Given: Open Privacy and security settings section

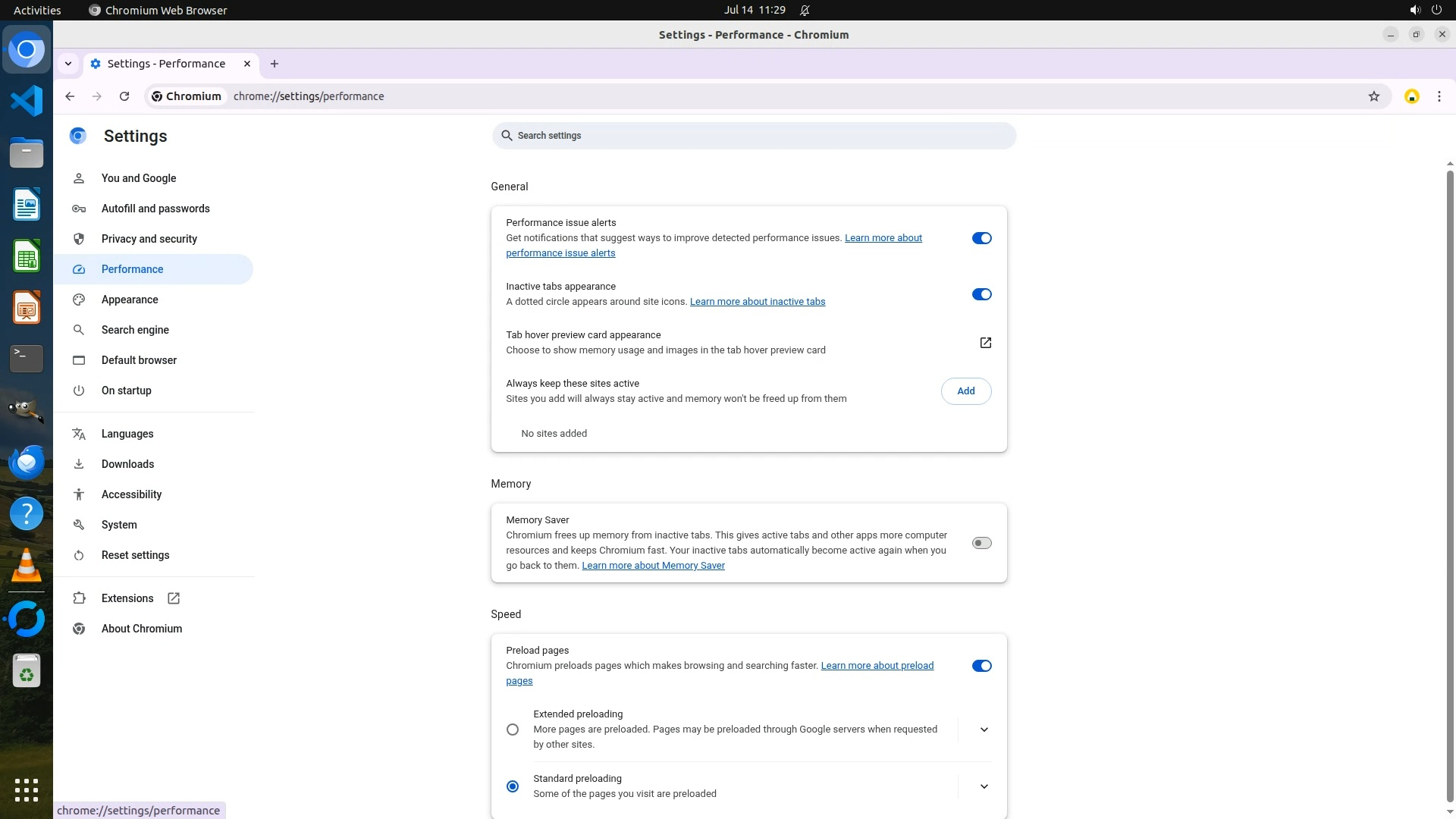Looking at the screenshot, I should (x=149, y=239).
